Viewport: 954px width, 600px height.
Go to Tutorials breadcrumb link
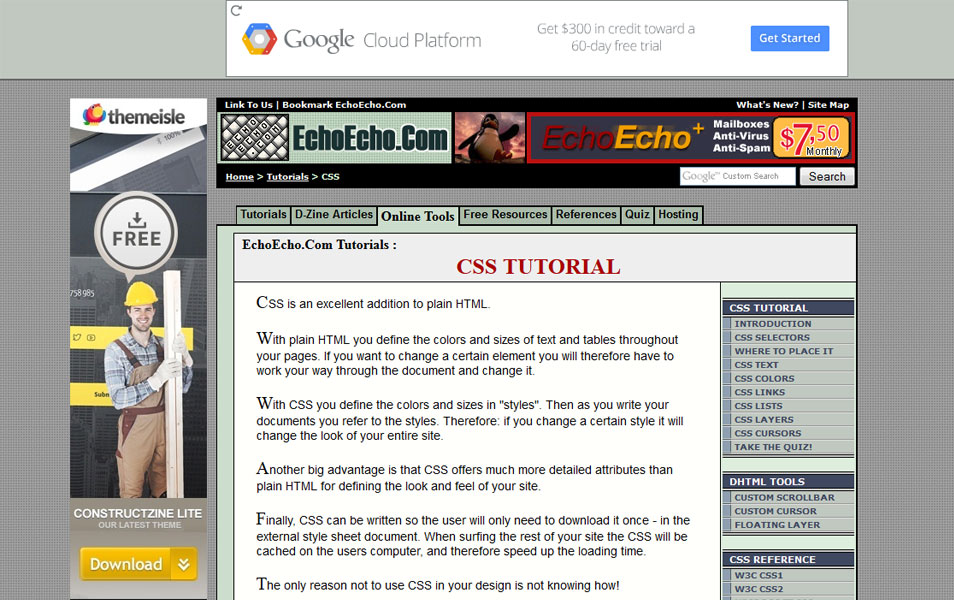click(287, 176)
